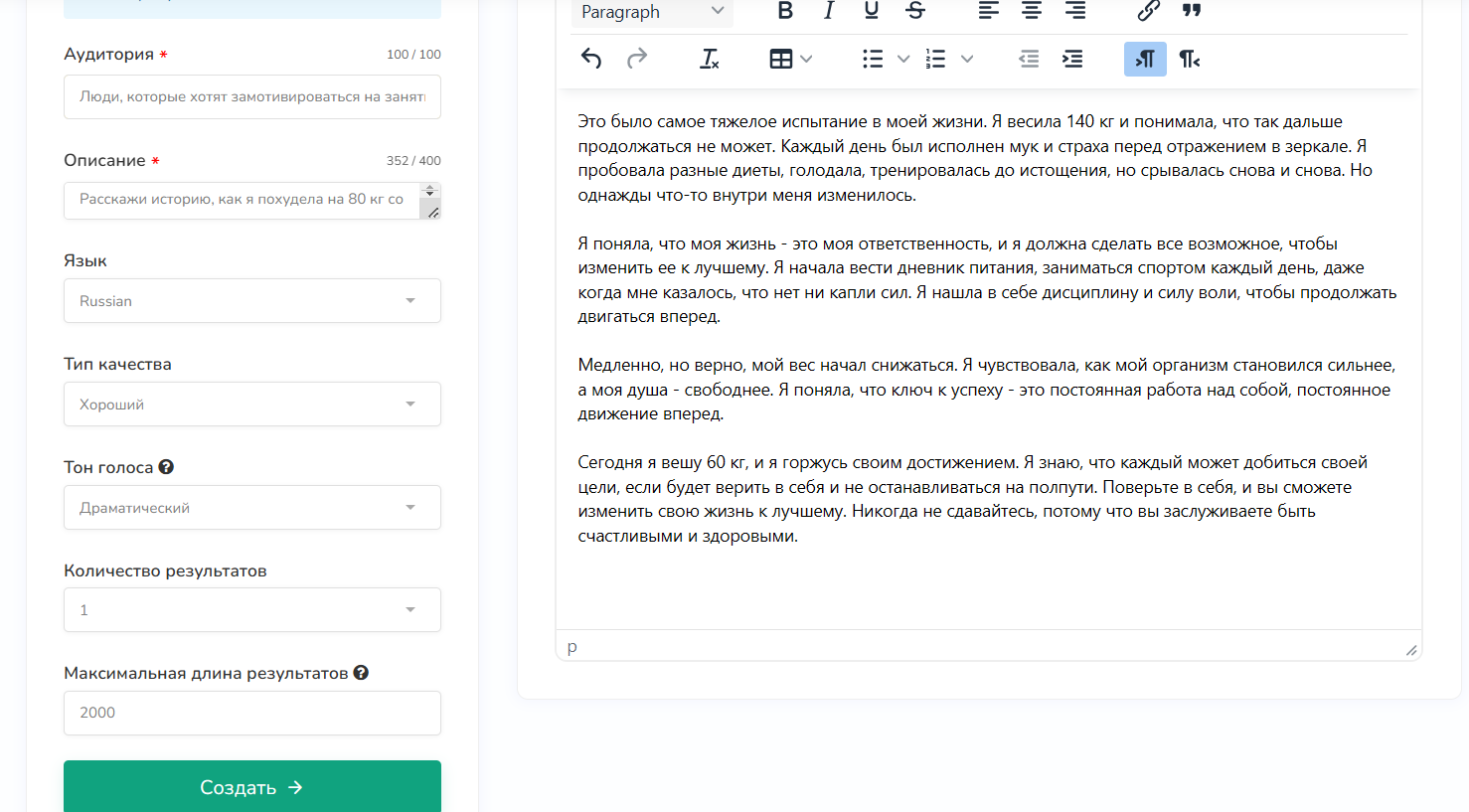Screen dimensions: 1469x812
Task: Open the Paragraph format dropdown
Action: pyautogui.click(x=652, y=12)
